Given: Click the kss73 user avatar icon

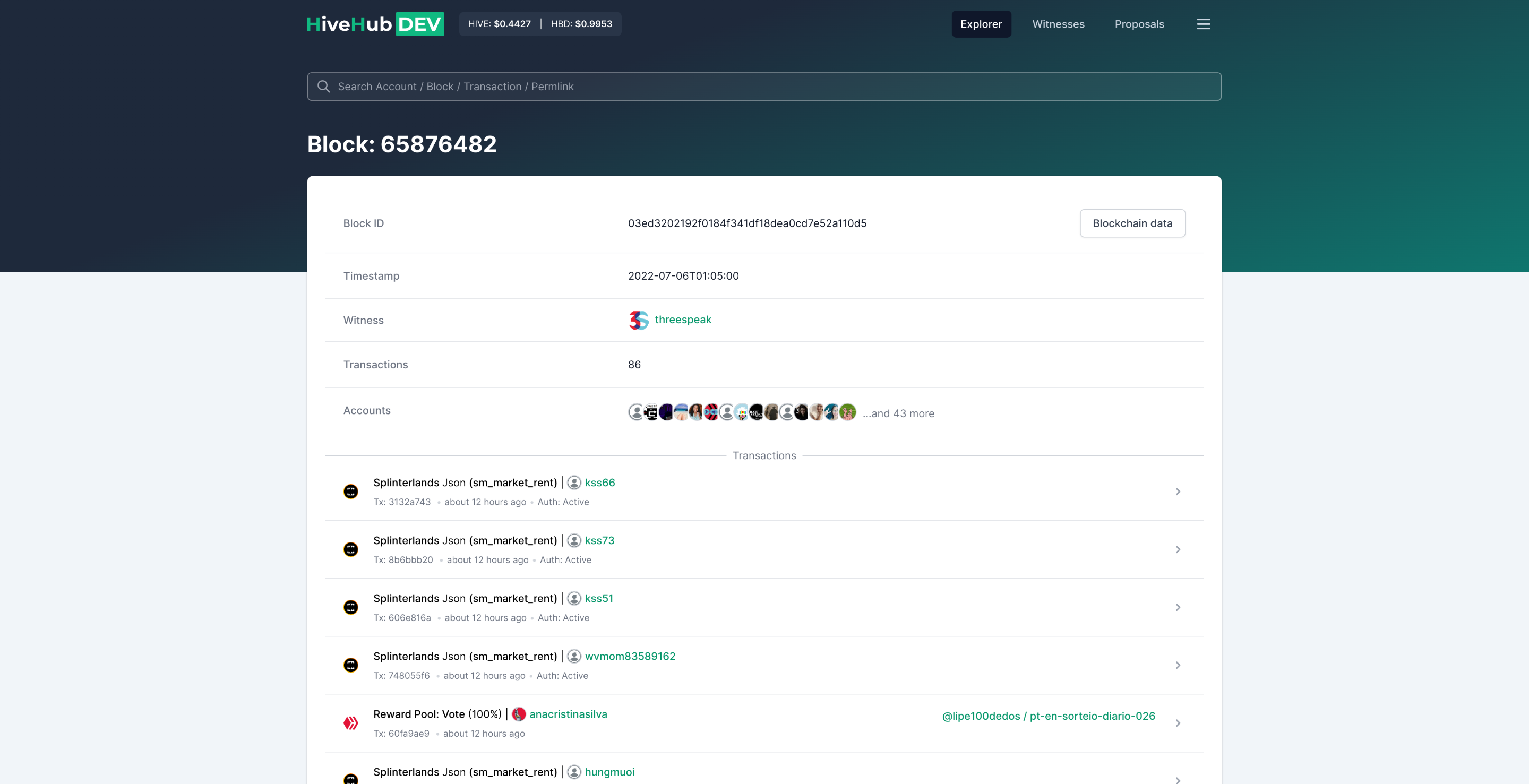Looking at the screenshot, I should [x=574, y=541].
